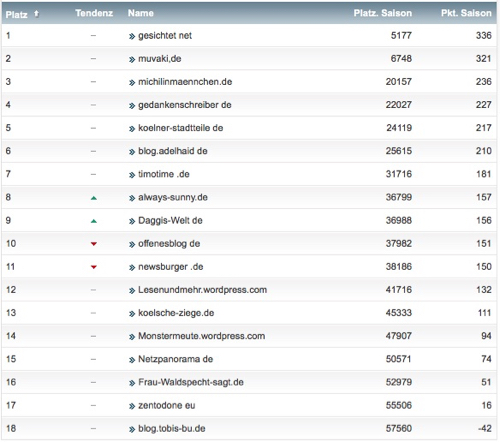Click the chevron icon before zentodone eu
The image size is (500, 442).
(132, 406)
